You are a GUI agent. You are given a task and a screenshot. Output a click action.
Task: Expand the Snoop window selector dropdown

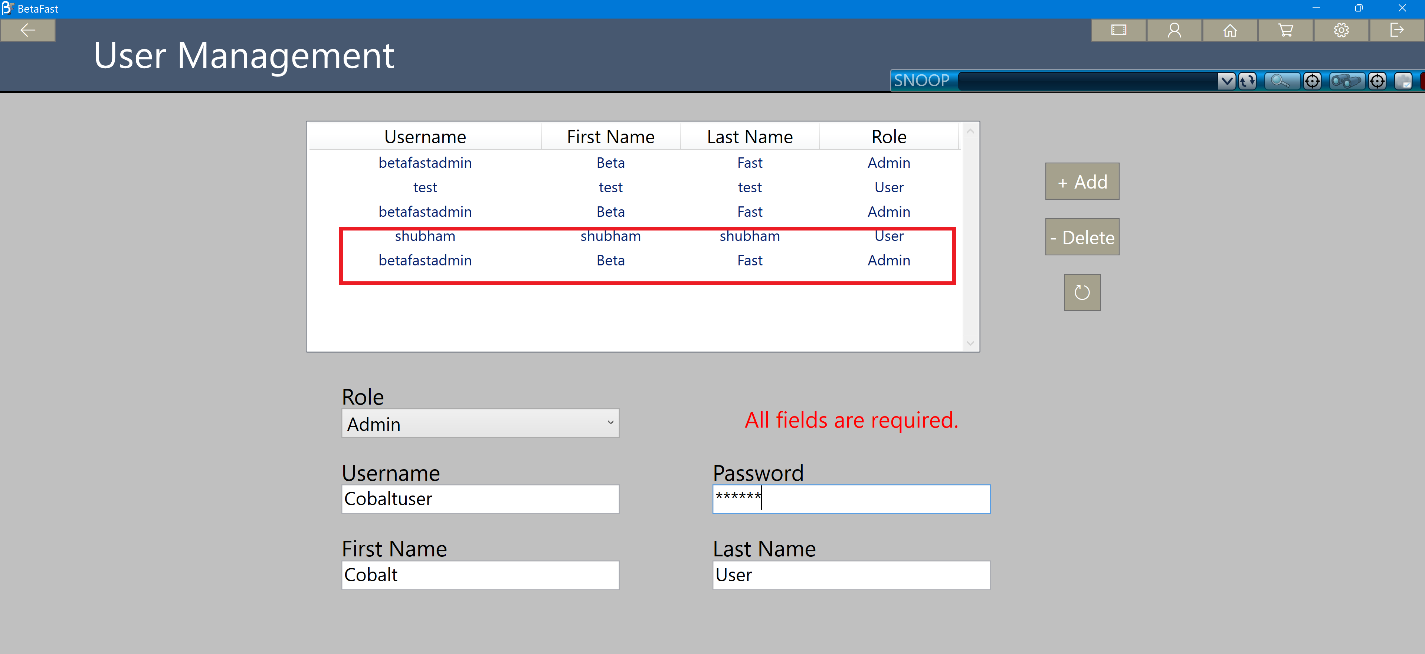pos(1227,81)
